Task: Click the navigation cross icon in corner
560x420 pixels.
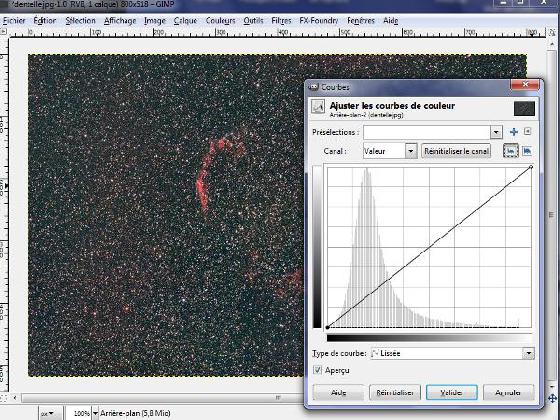Action: click(x=552, y=398)
